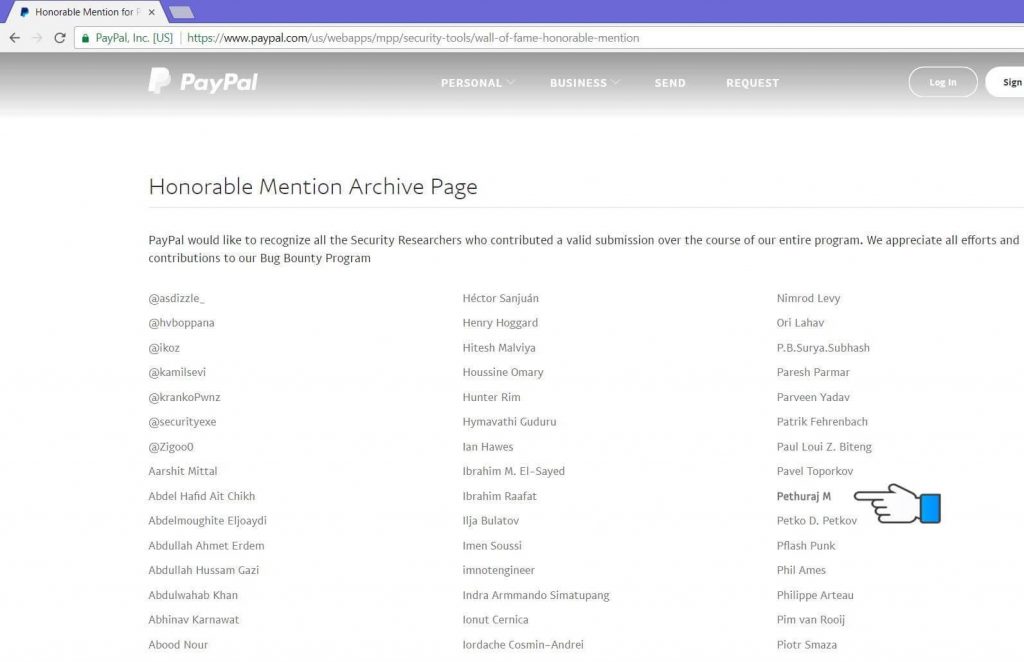Click the bold name Pethuraj M

804,496
